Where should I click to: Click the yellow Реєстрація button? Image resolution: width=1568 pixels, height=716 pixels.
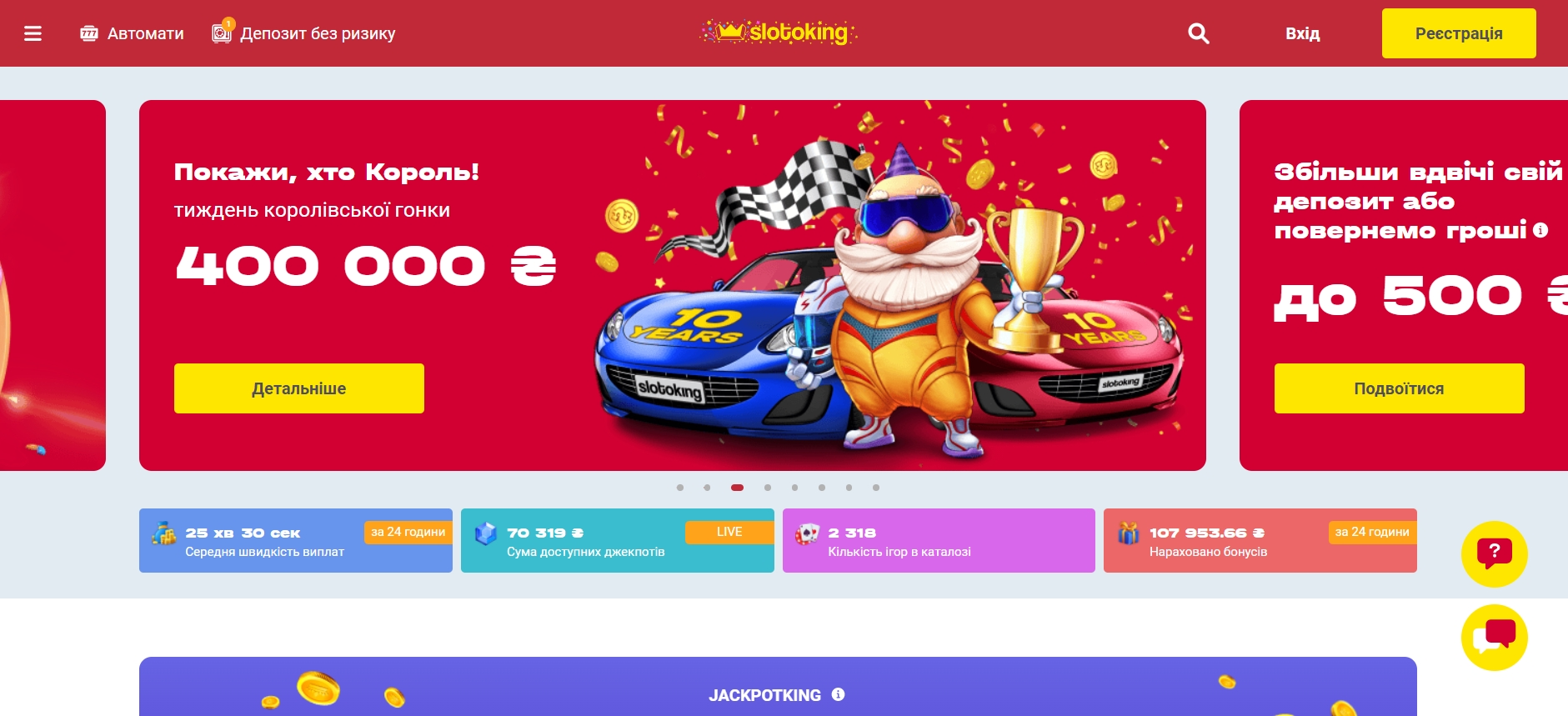point(1459,33)
